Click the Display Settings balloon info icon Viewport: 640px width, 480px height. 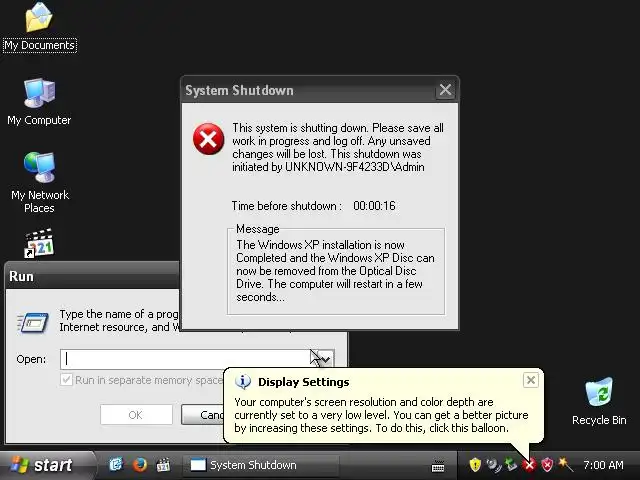[x=243, y=382]
